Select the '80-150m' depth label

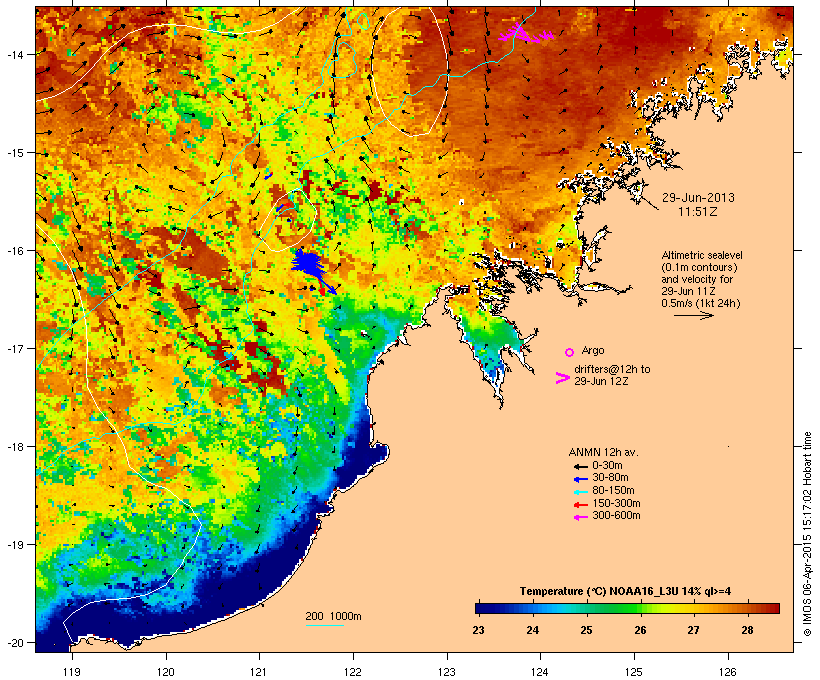(613, 491)
